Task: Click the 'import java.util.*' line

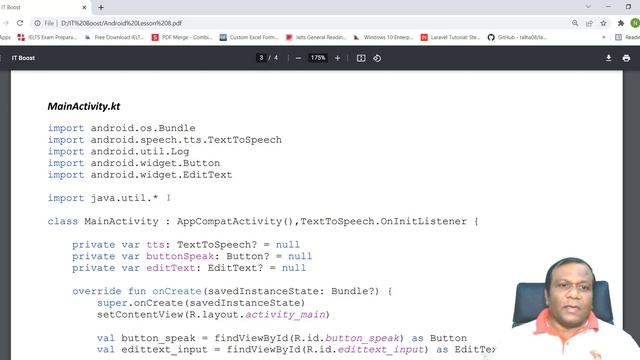Action: tap(102, 198)
